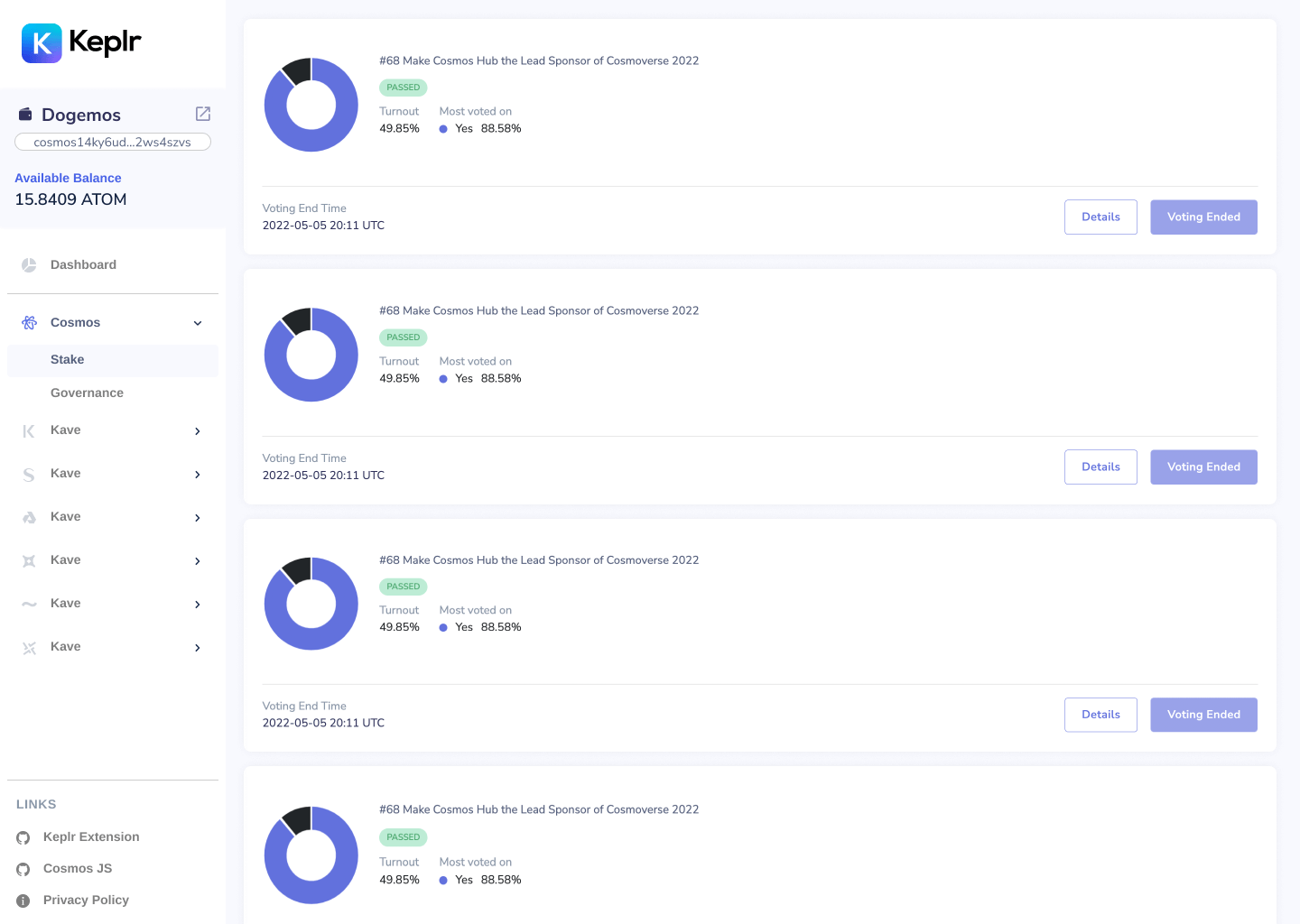
Task: Click the Yes vote indicator dot
Action: [443, 128]
